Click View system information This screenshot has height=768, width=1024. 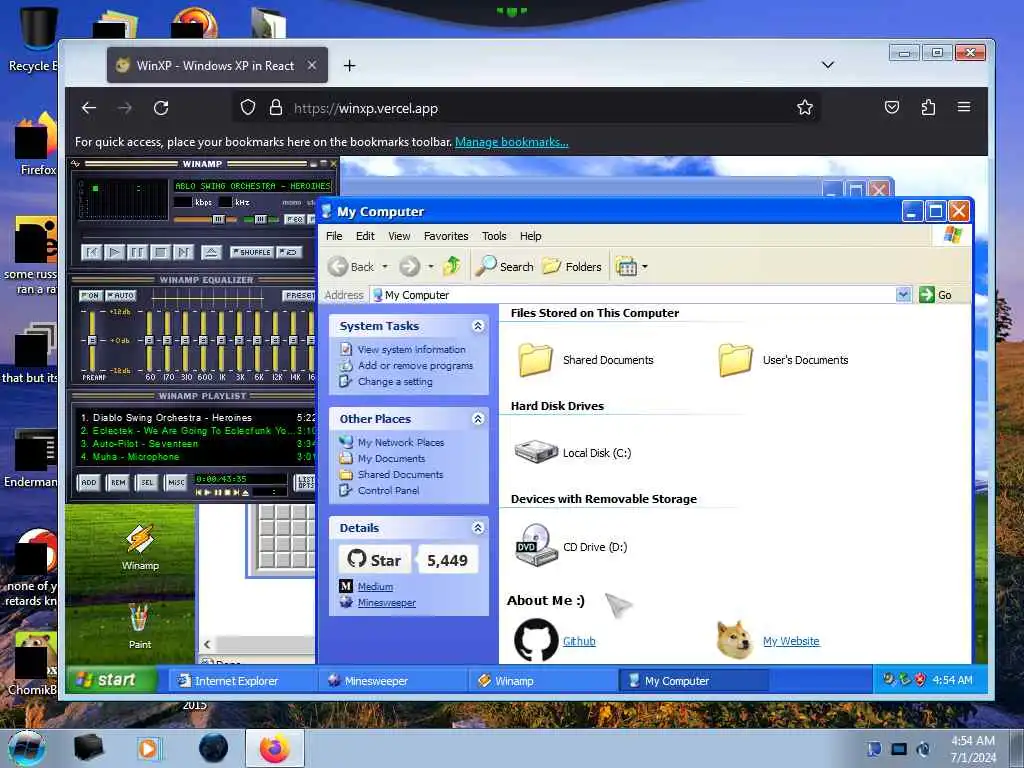[411, 349]
